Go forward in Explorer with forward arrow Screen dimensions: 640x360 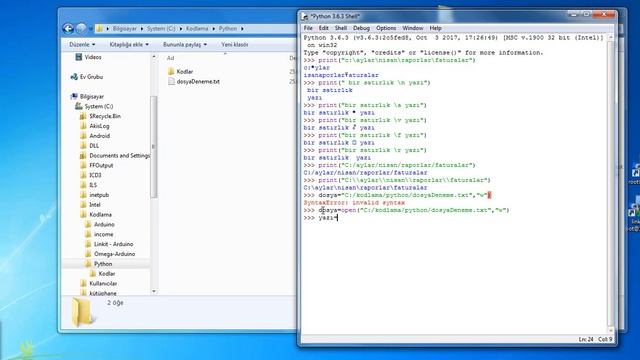click(81, 29)
